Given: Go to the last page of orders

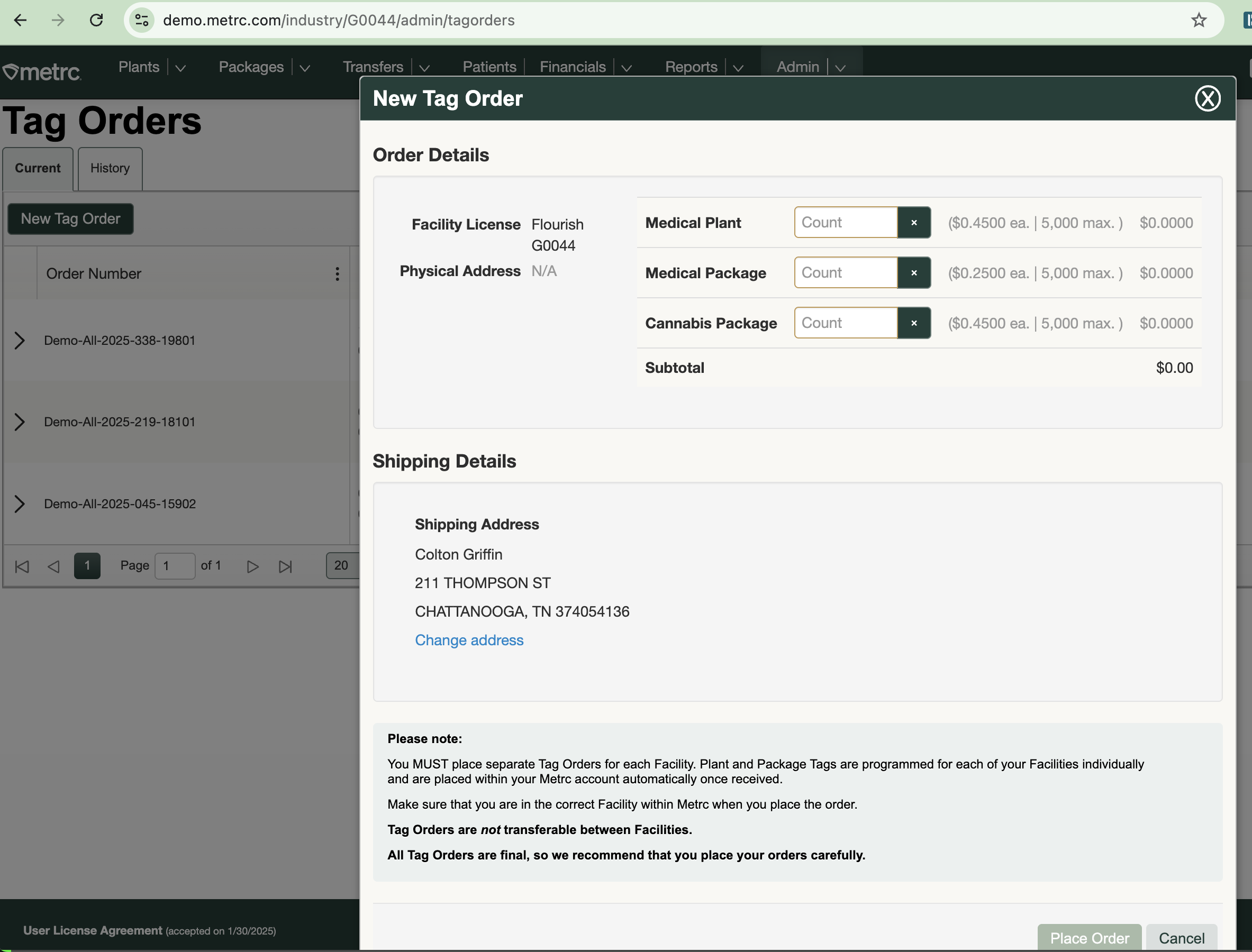Looking at the screenshot, I should click(x=285, y=566).
